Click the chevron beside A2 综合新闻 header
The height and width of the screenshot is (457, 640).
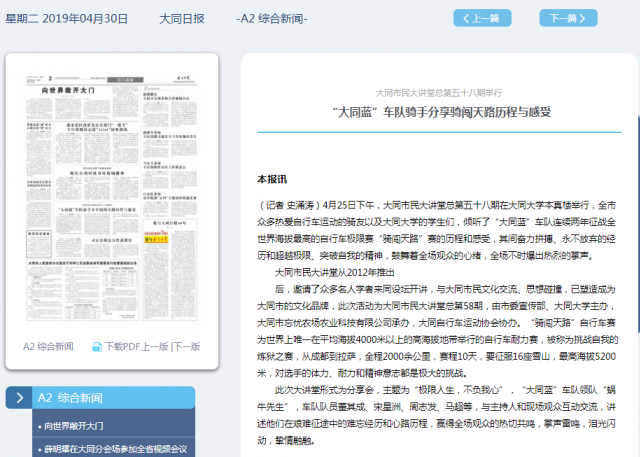19,398
